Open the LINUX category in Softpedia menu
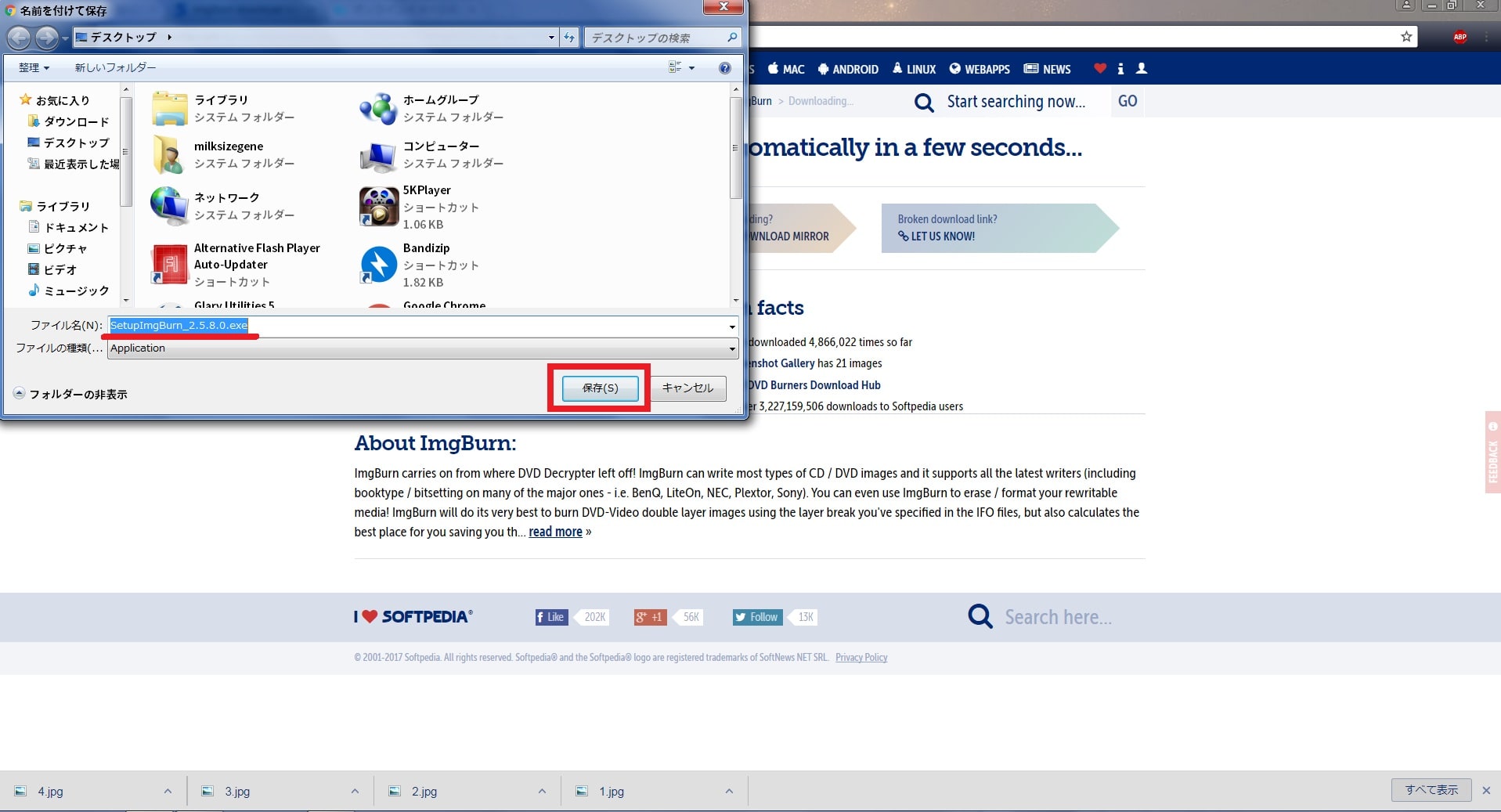The image size is (1501, 812). click(914, 69)
